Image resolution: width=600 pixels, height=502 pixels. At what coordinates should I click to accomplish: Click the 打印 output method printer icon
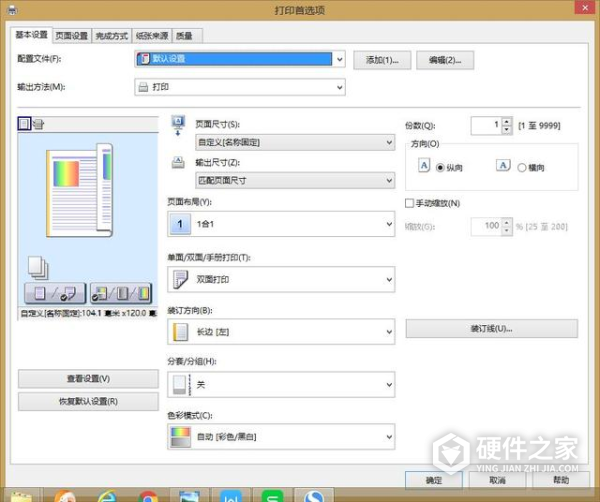[143, 88]
